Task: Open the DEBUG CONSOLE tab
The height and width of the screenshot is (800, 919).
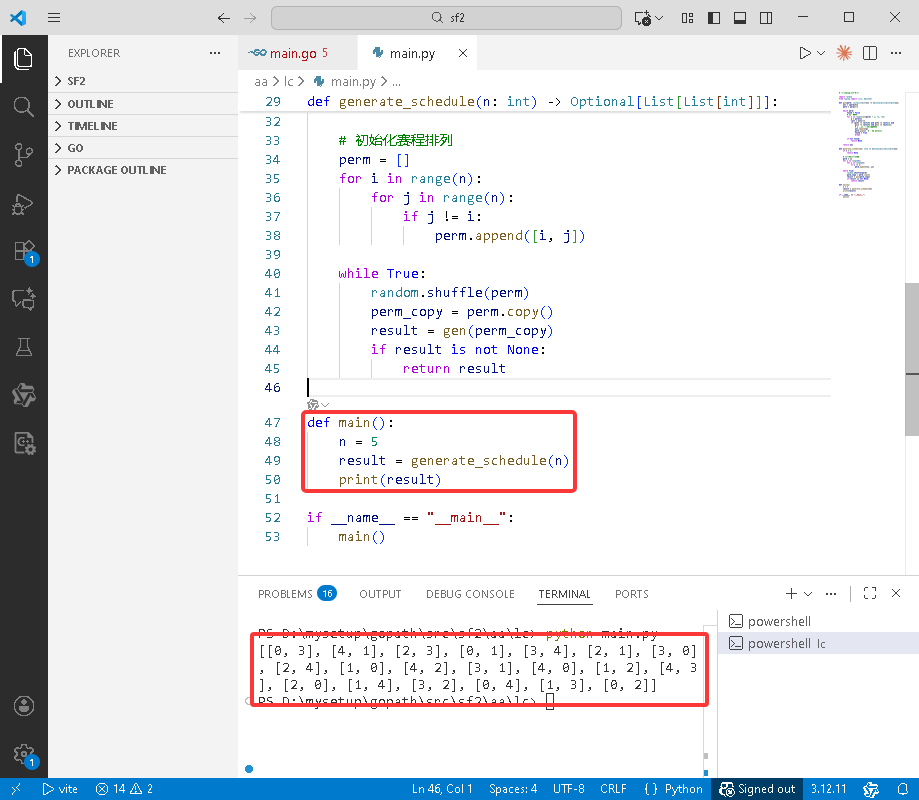Action: (x=470, y=594)
